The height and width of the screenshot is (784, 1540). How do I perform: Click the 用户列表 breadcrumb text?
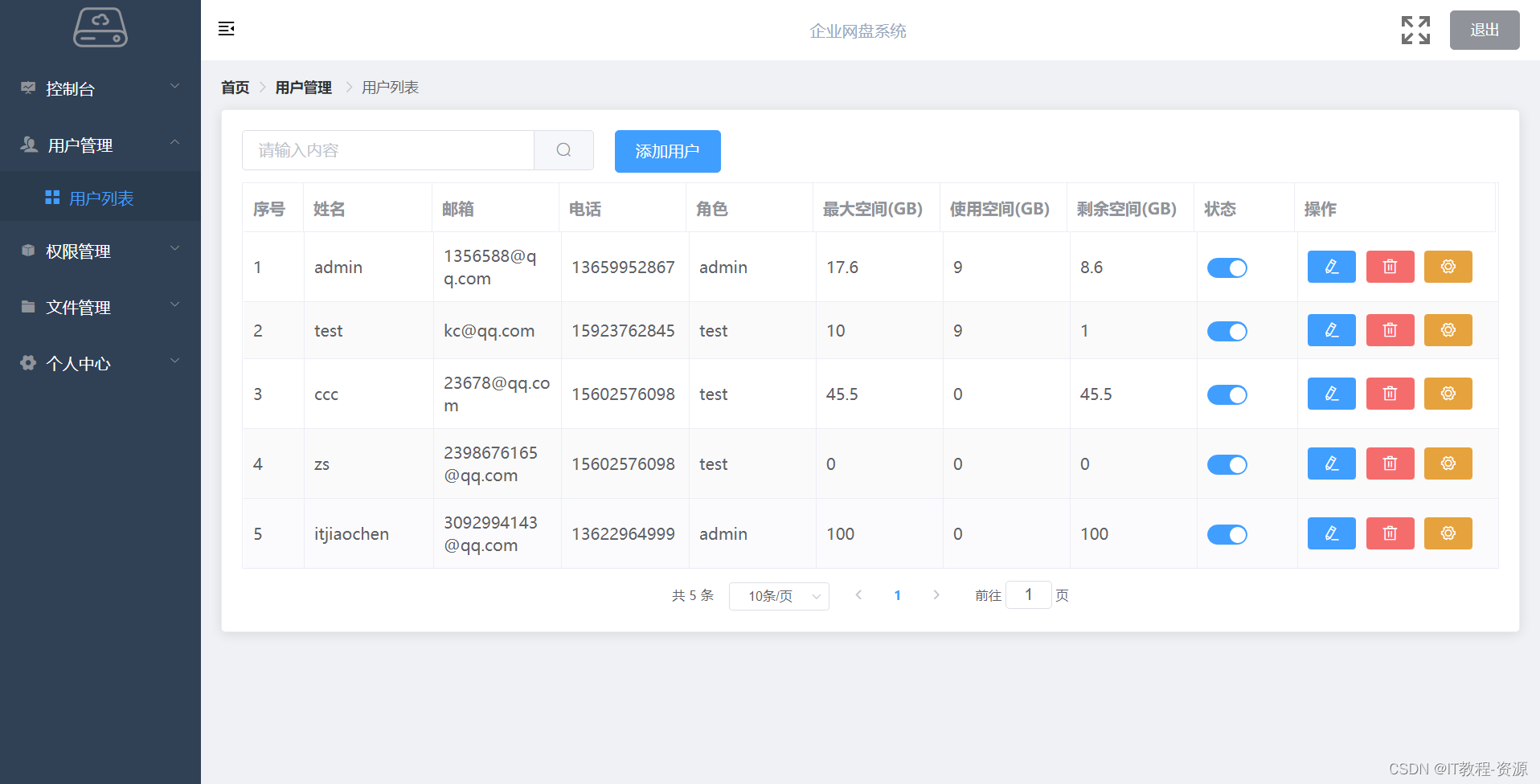(x=390, y=88)
